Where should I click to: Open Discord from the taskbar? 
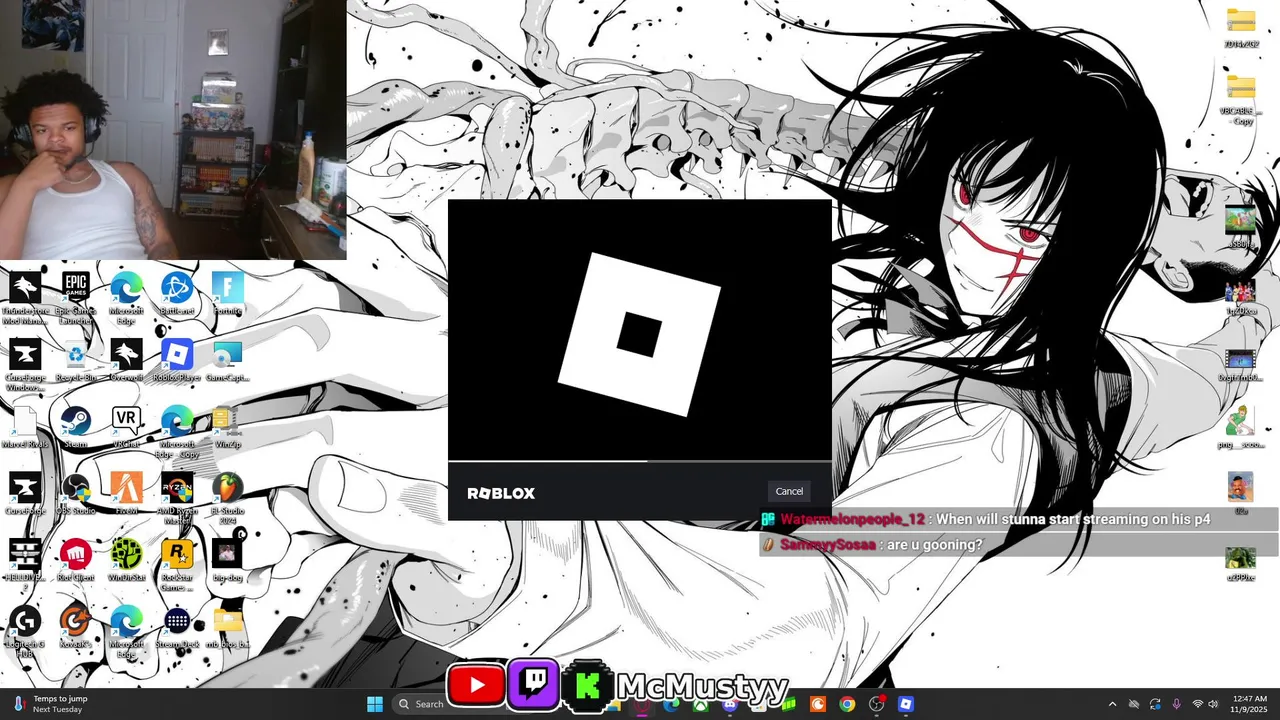pyautogui.click(x=730, y=704)
